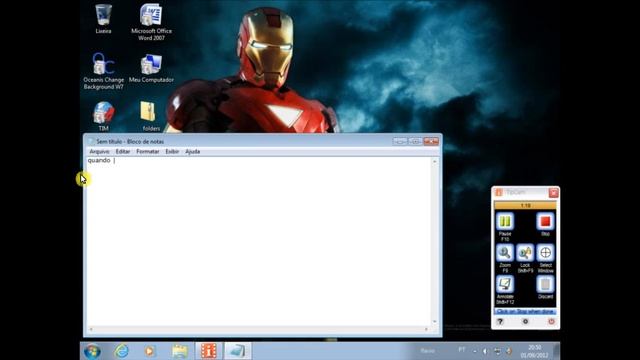640x360 pixels.
Task: Close the TipCam panel
Action: (x=553, y=193)
